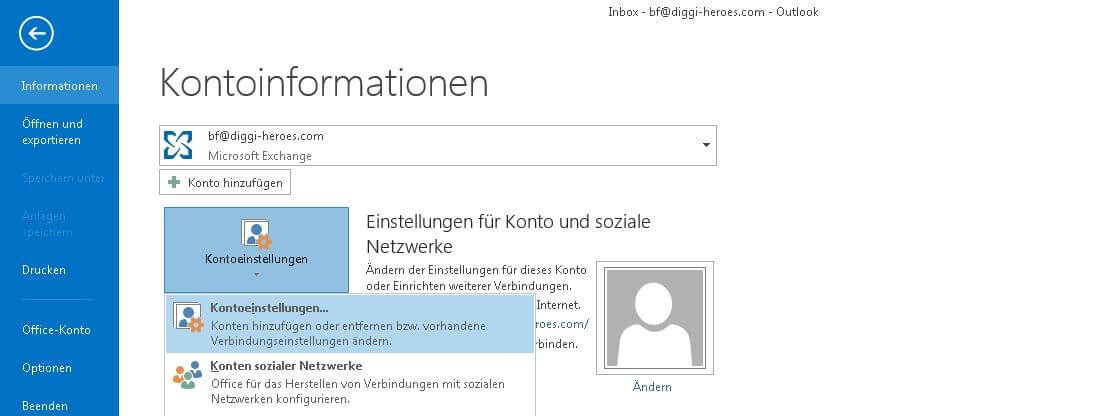Click the green plus icon
The image size is (1107, 416).
(x=173, y=182)
